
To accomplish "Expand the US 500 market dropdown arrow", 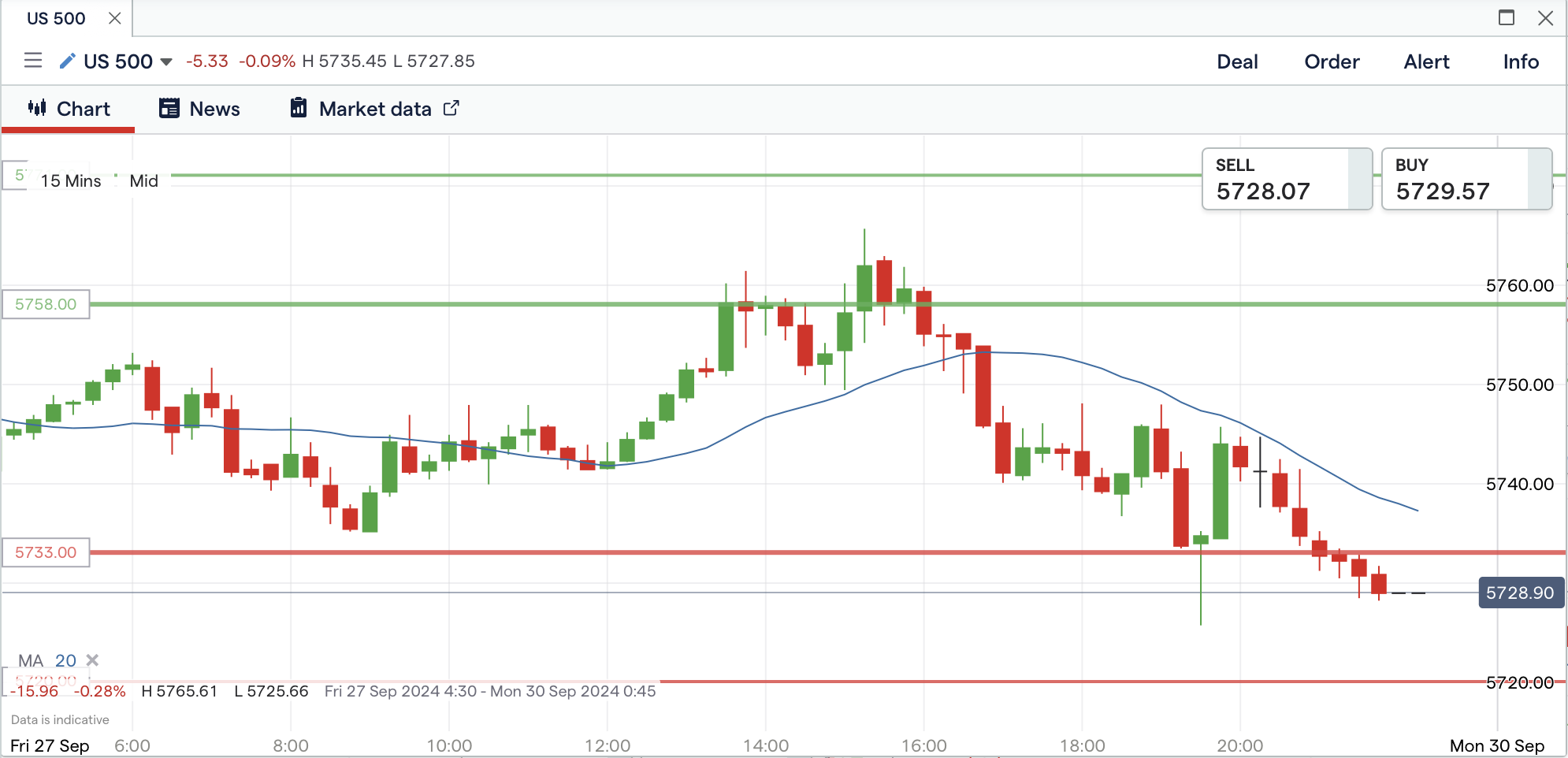I will click(166, 61).
